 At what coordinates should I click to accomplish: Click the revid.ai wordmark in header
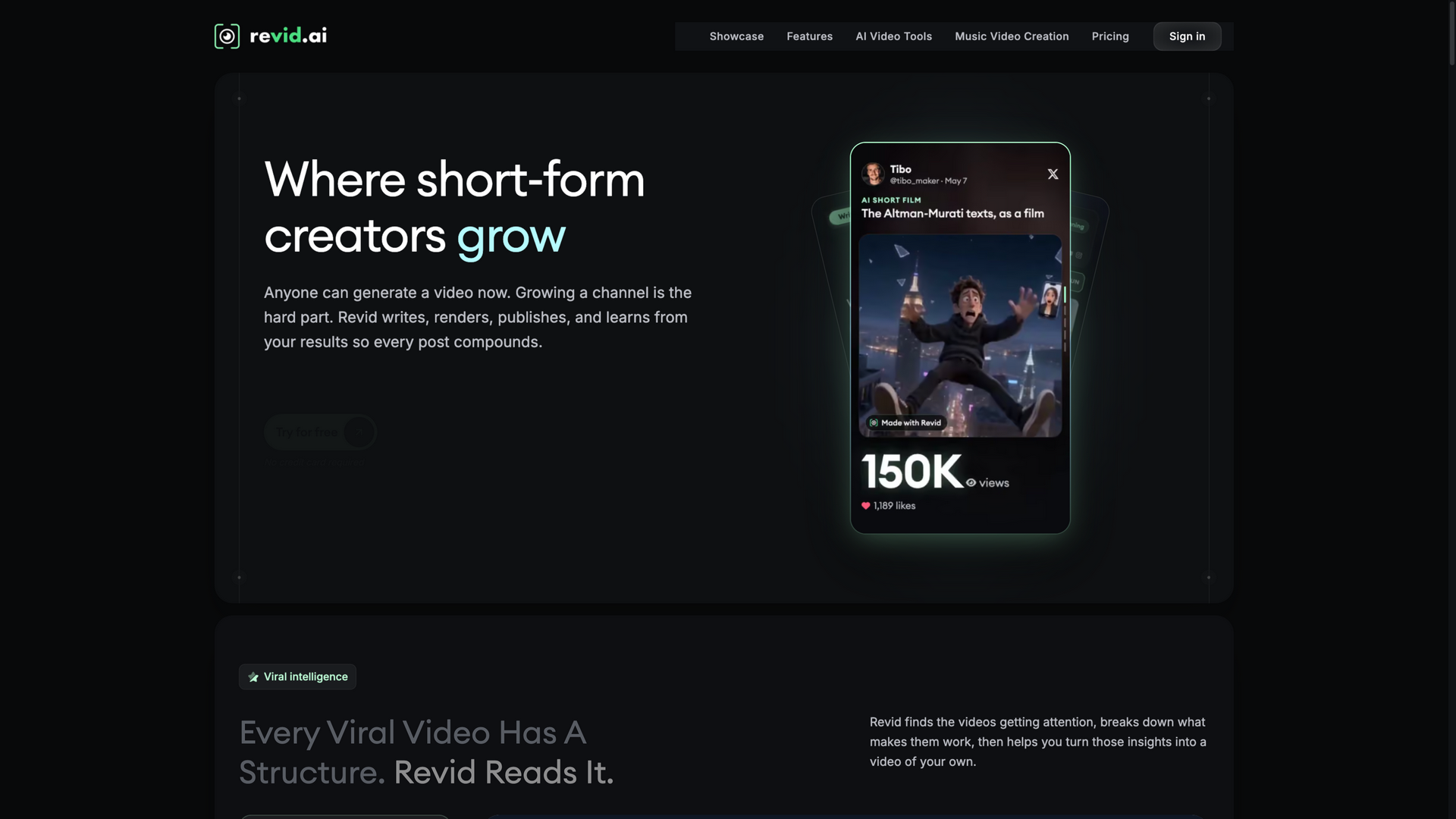288,36
